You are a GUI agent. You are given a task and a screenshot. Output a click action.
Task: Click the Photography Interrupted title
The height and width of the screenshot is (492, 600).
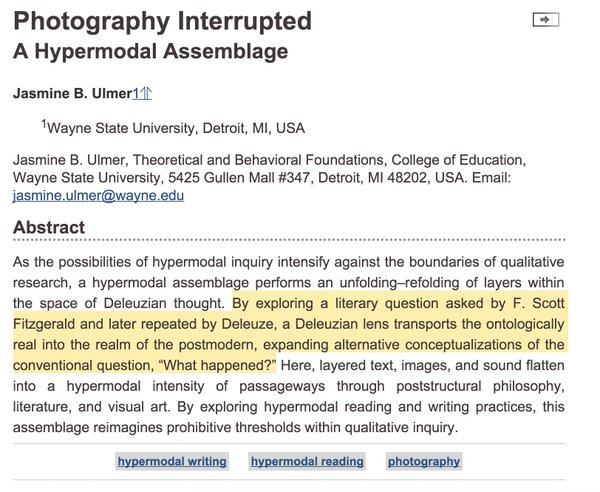pos(163,21)
